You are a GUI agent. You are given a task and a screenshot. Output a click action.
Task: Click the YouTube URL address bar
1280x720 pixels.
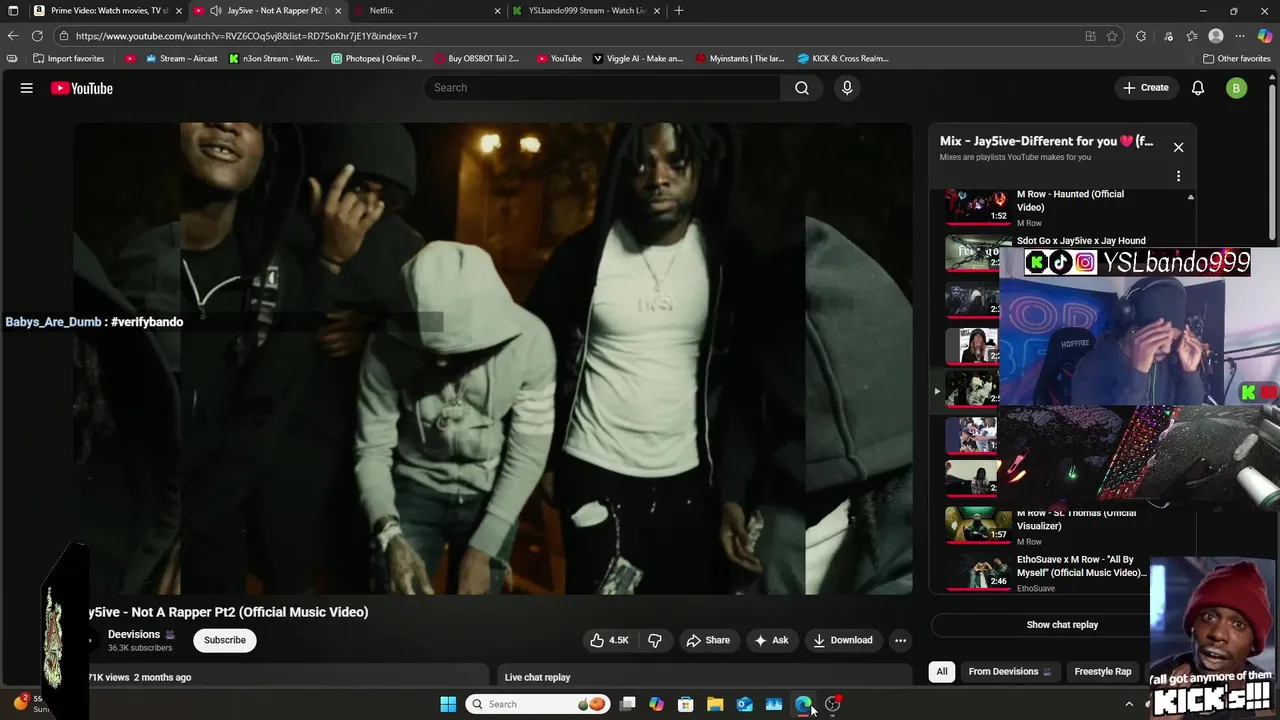point(570,36)
